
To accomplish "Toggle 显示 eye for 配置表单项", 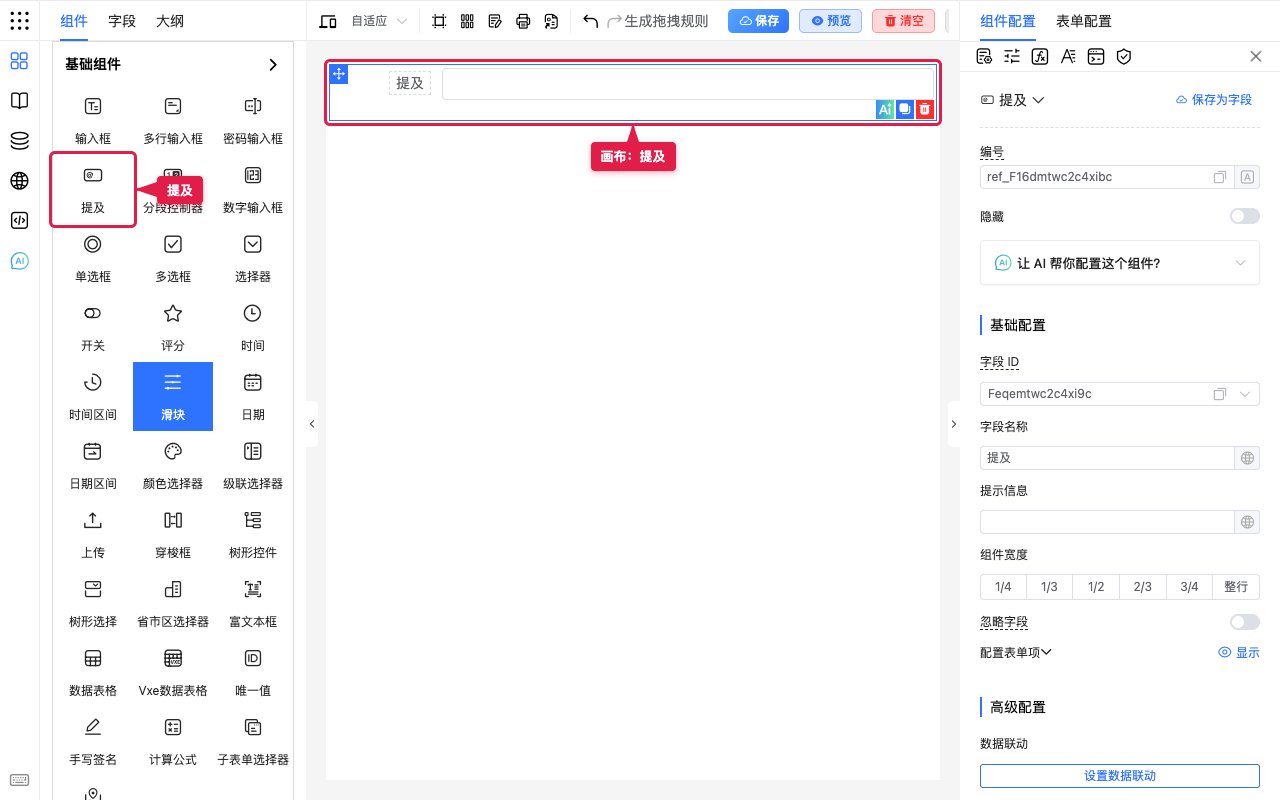I will 1239,652.
